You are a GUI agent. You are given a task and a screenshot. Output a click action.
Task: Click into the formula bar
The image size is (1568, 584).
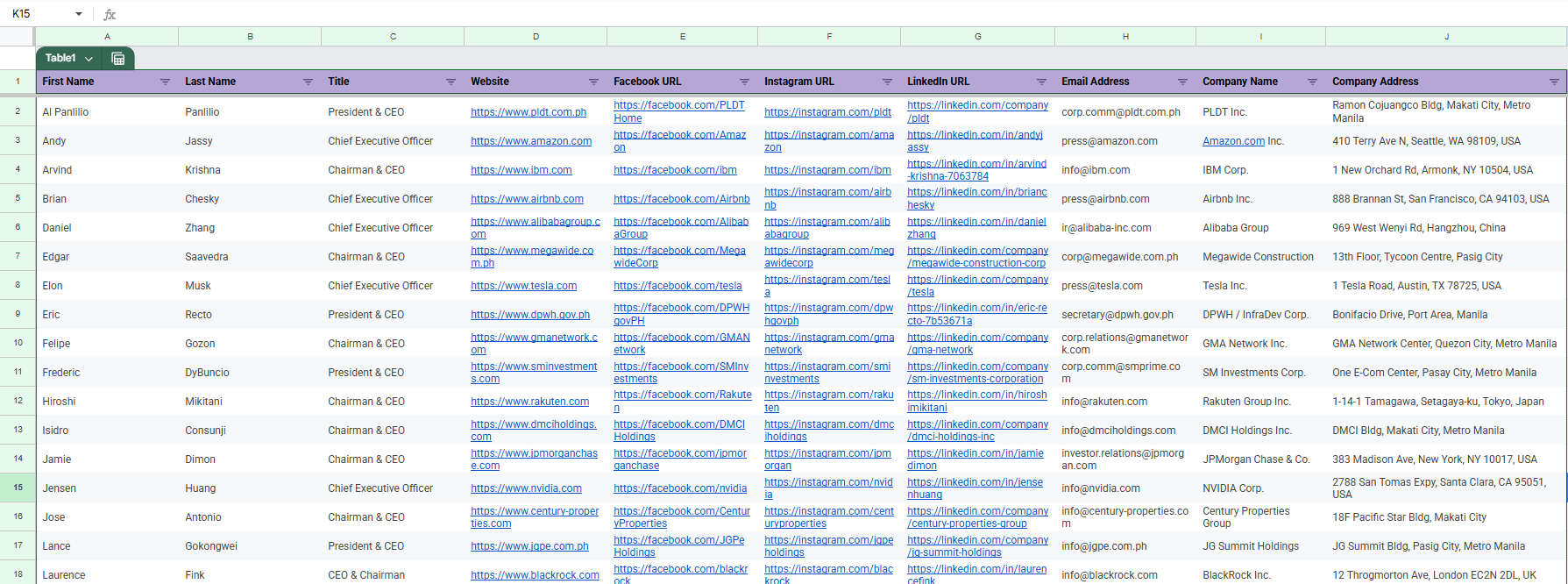click(841, 14)
